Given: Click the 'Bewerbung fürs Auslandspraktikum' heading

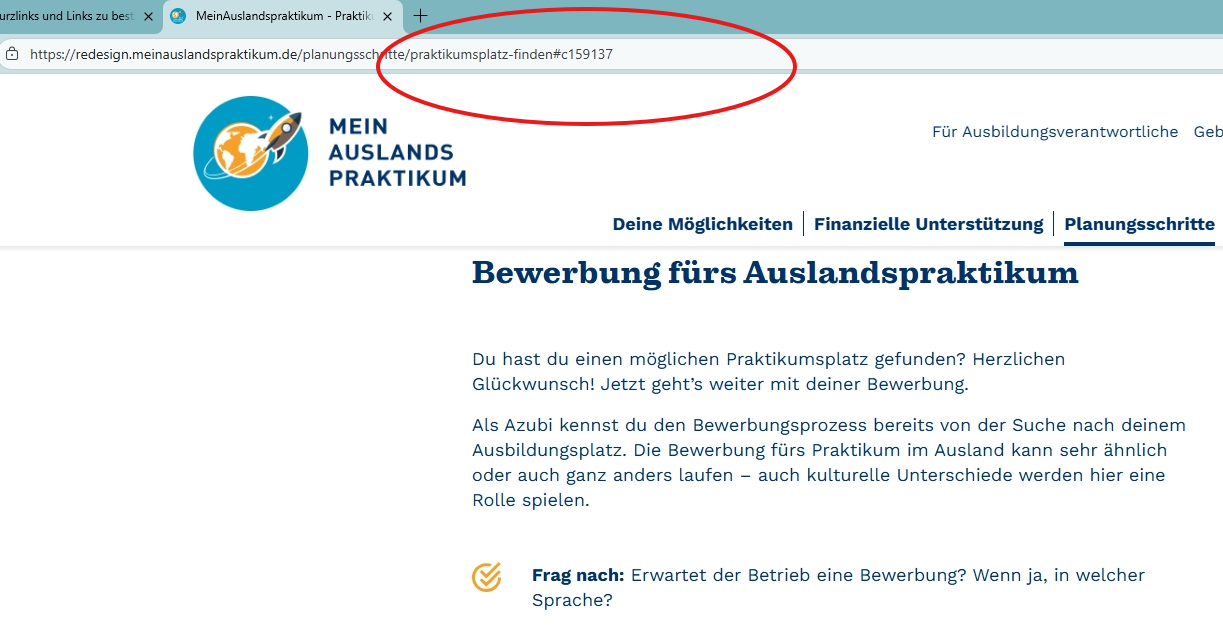Looking at the screenshot, I should (x=775, y=272).
